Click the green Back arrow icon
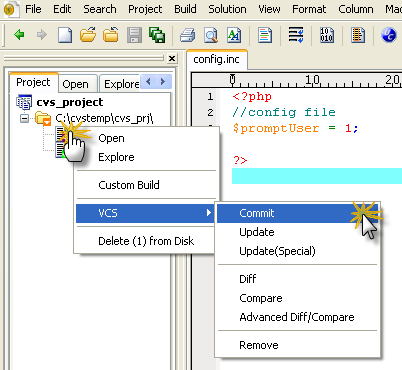 point(19,34)
